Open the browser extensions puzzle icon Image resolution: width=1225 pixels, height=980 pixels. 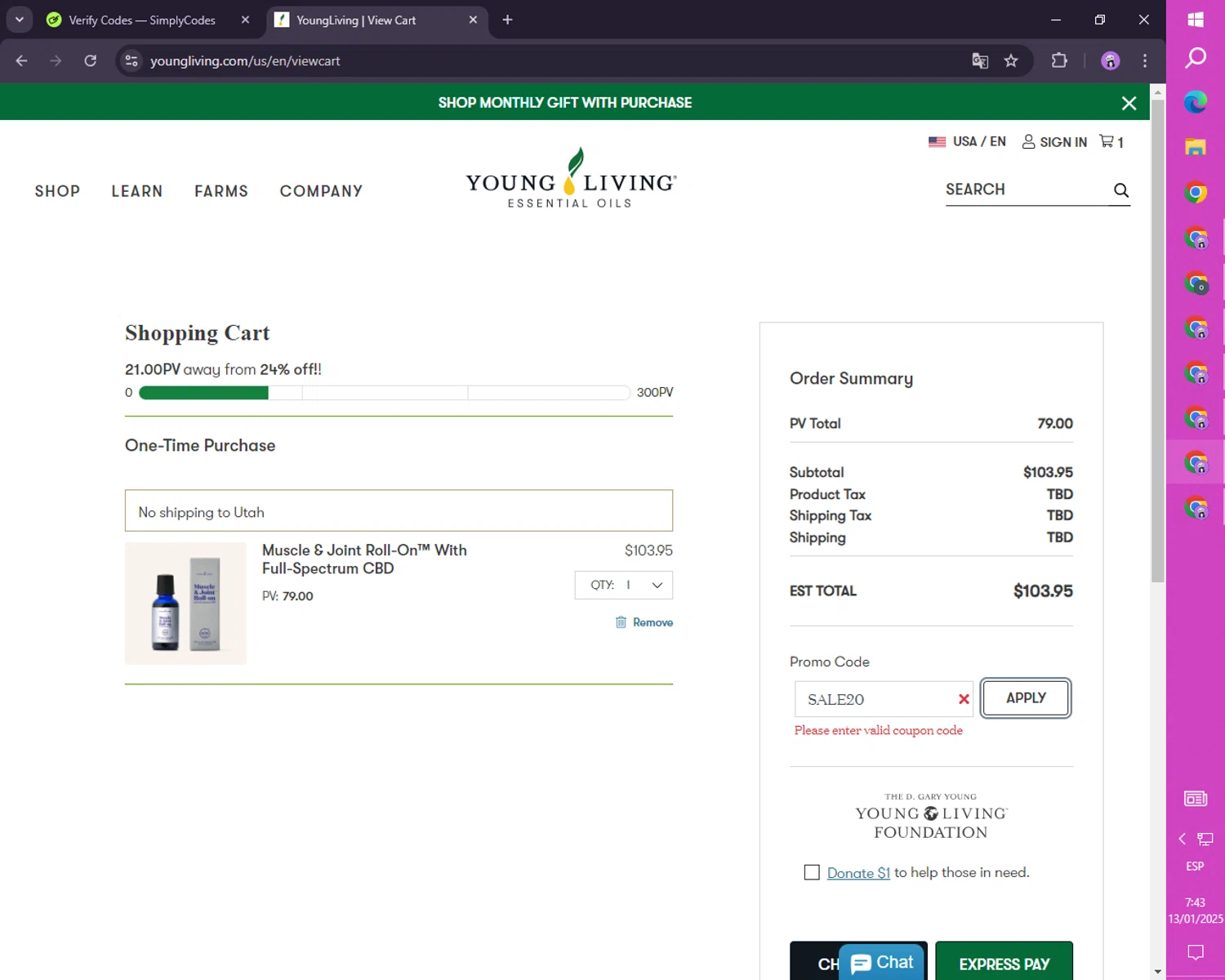[x=1059, y=60]
